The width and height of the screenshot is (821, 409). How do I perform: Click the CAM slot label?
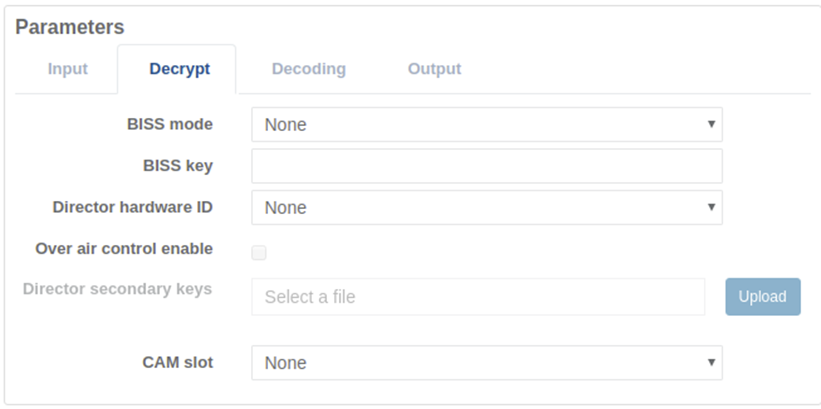point(178,362)
